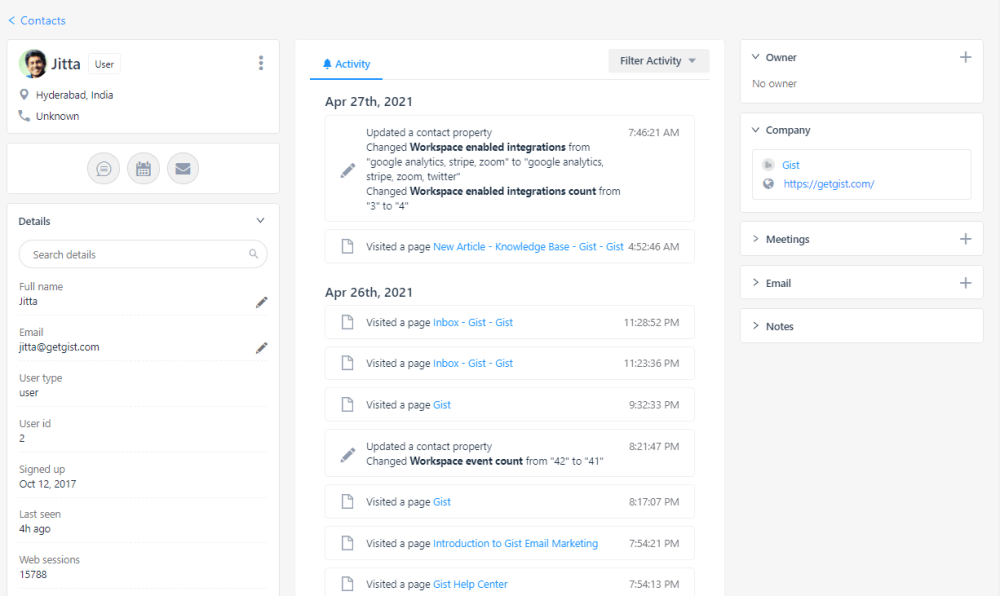Add an owner with plus icon
Viewport: 1000px width, 596px height.
[x=966, y=57]
